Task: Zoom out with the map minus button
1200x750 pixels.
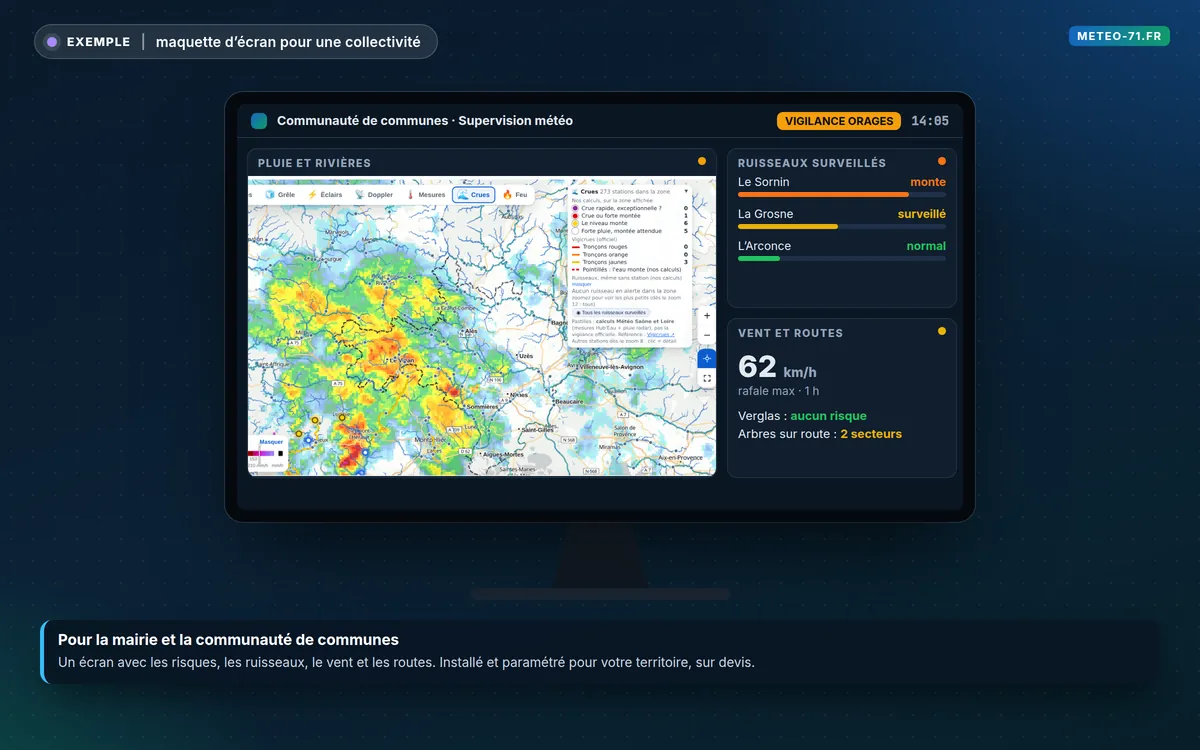Action: [707, 335]
